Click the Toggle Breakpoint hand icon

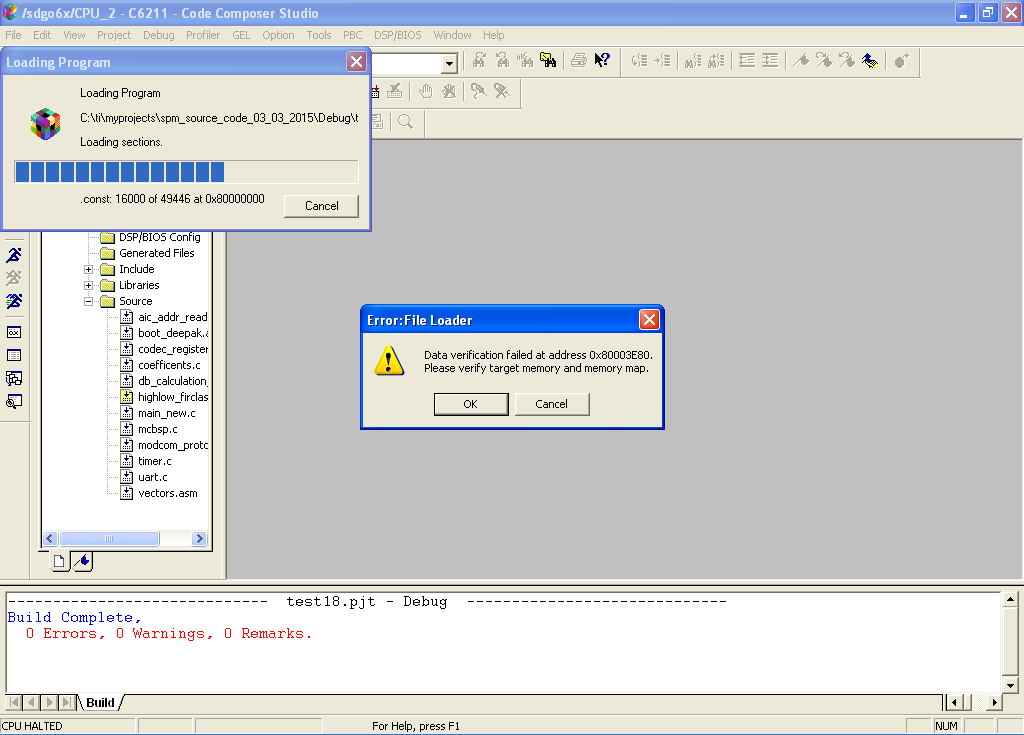coord(426,91)
